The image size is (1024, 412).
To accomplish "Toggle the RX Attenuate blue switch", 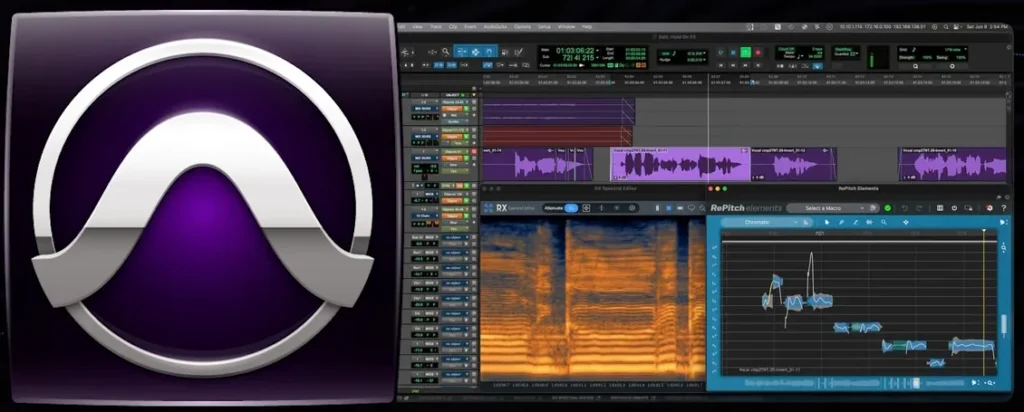I will [571, 208].
